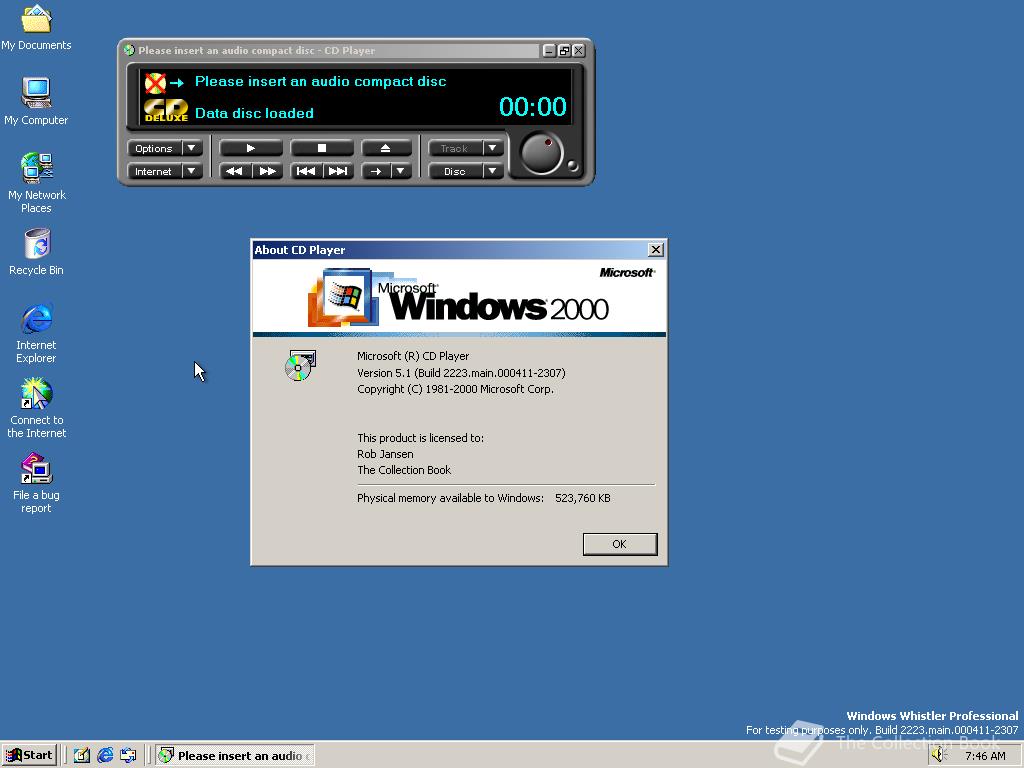Click the 7:46 AM system clock
Viewport: 1024px width, 768px height.
pyautogui.click(x=985, y=756)
